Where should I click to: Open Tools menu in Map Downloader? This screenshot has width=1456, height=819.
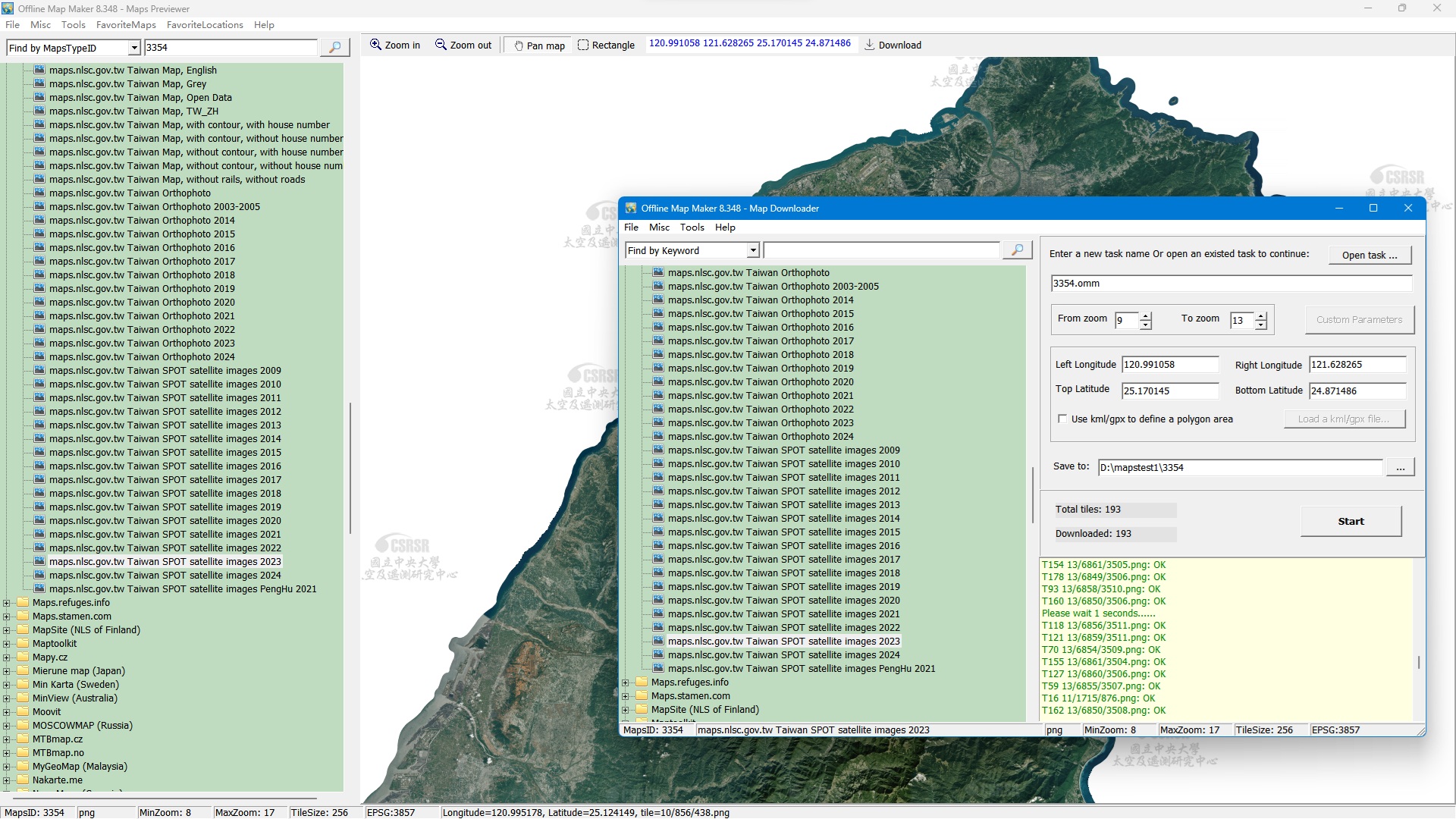coord(692,227)
